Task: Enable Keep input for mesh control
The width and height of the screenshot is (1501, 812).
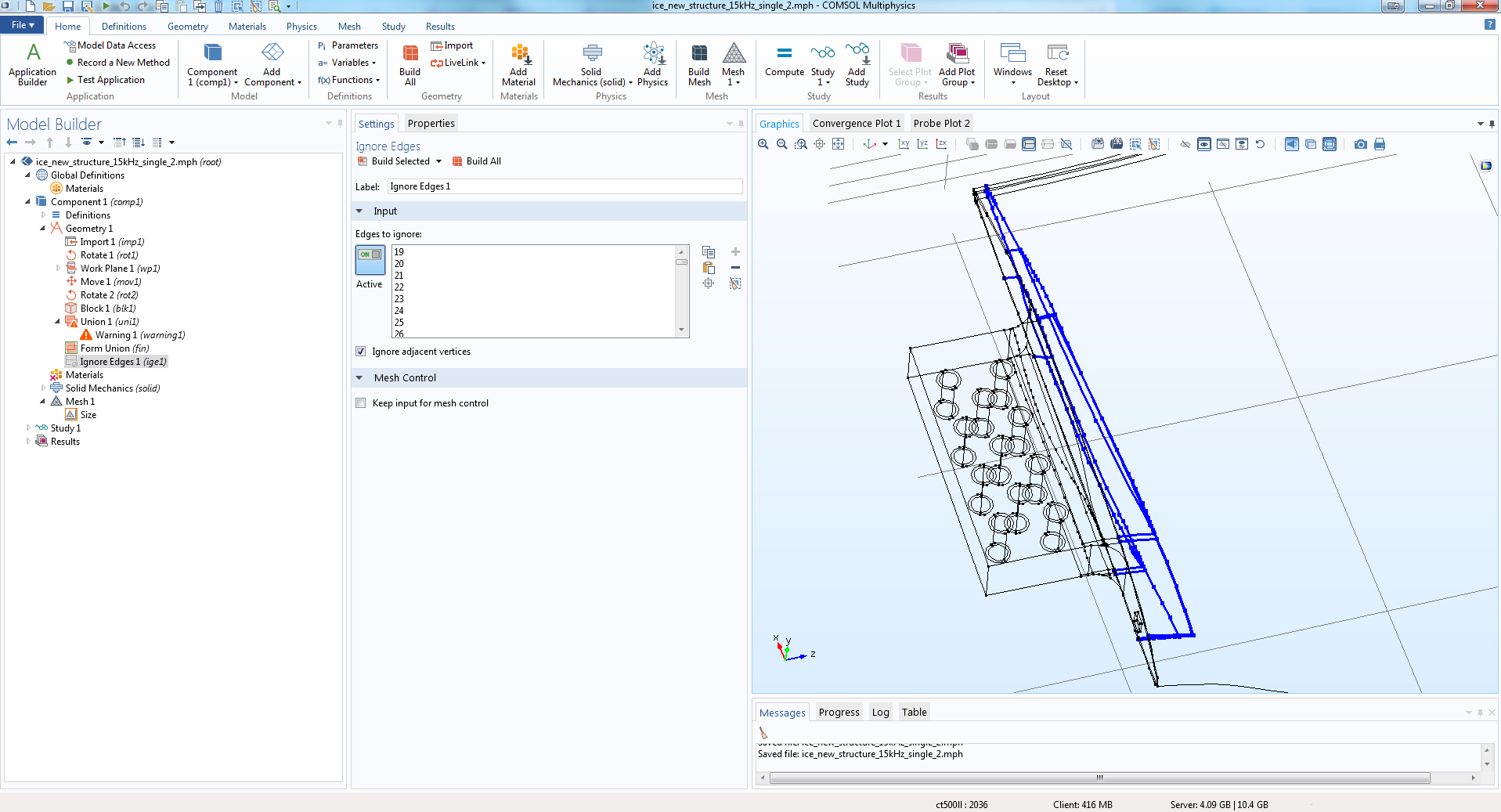Action: click(361, 403)
